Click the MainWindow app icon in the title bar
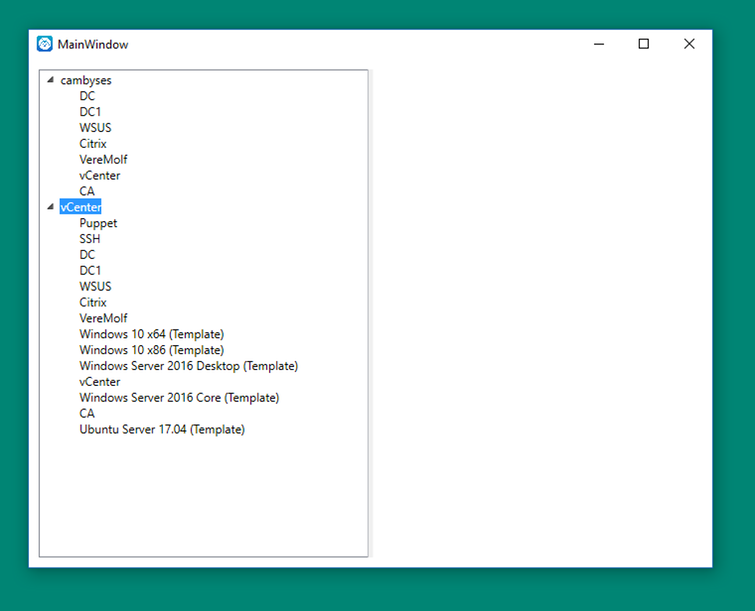The height and width of the screenshot is (611, 755). click(x=45, y=44)
